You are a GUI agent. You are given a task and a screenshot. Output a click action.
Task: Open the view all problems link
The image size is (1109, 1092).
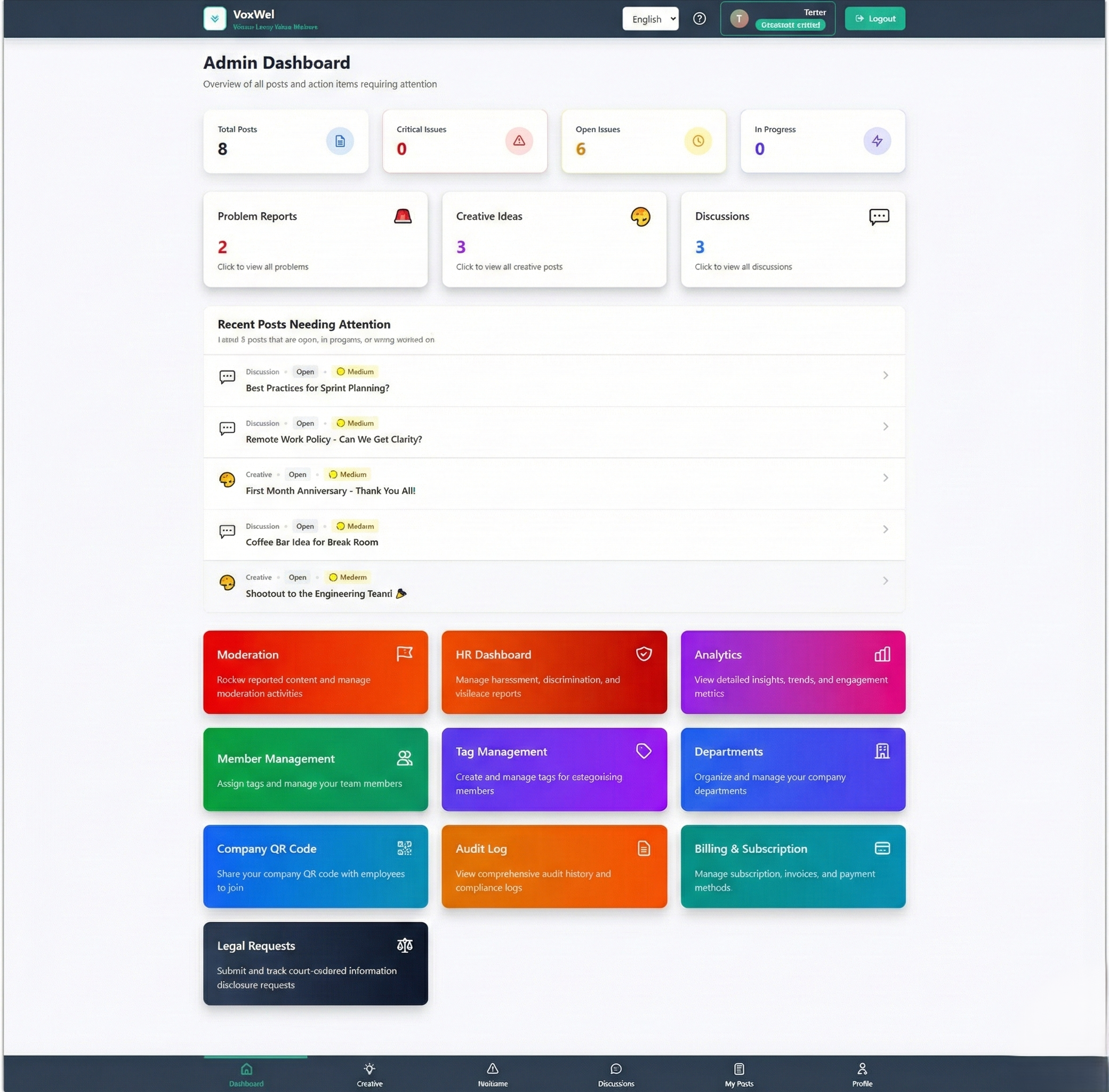pyautogui.click(x=263, y=267)
